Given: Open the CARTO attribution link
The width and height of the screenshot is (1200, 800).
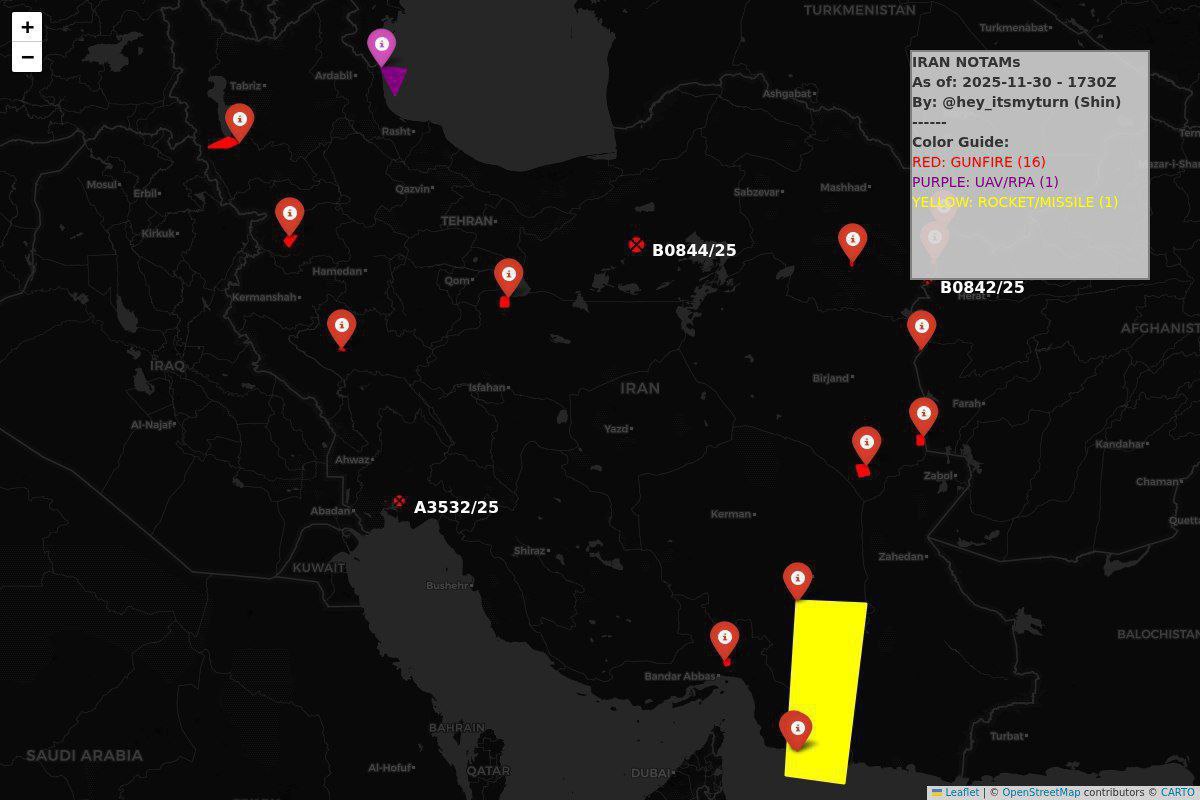Looking at the screenshot, I should [1177, 792].
